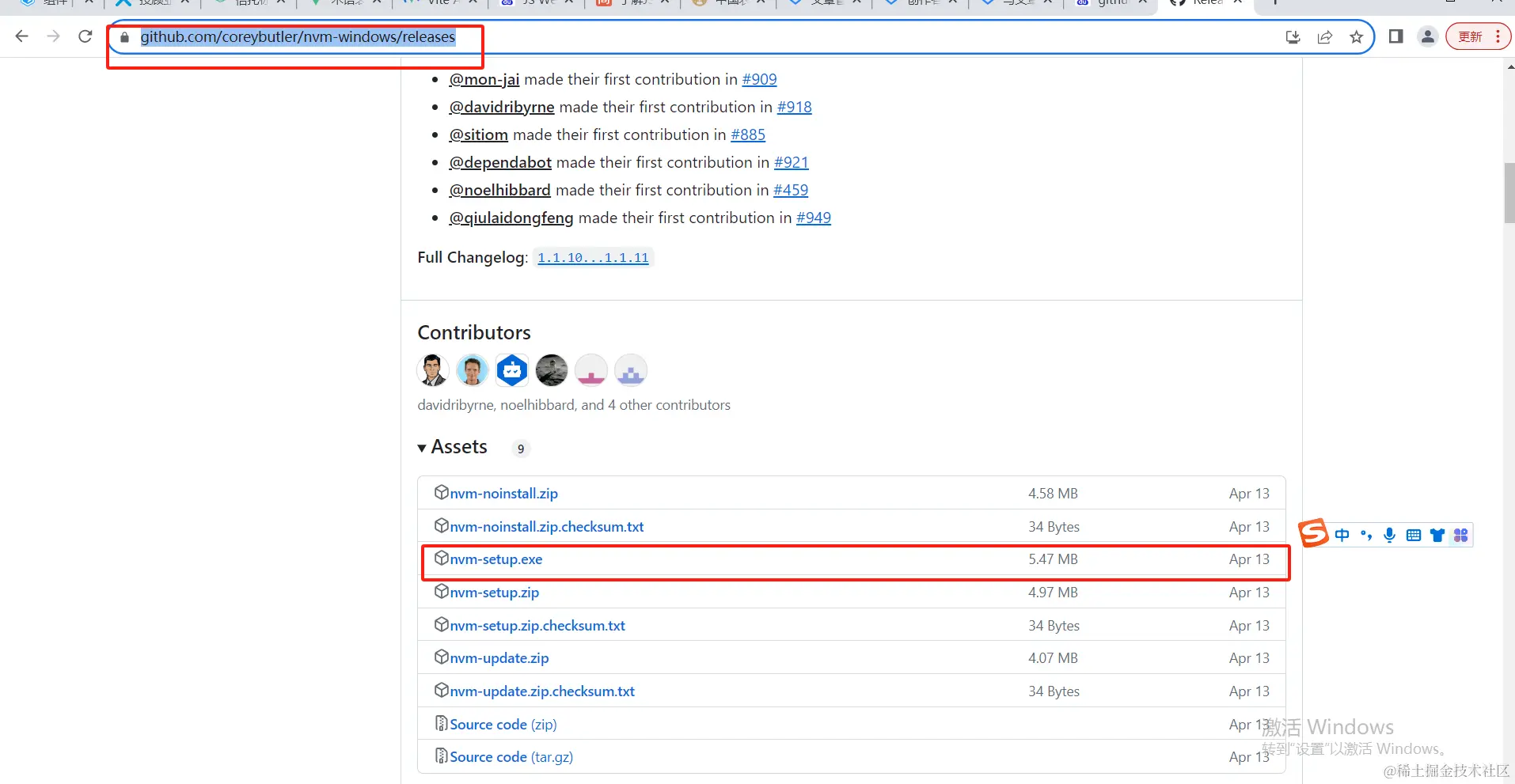This screenshot has width=1515, height=784.
Task: Click package icon beside nvm-update.zip
Action: [x=442, y=657]
